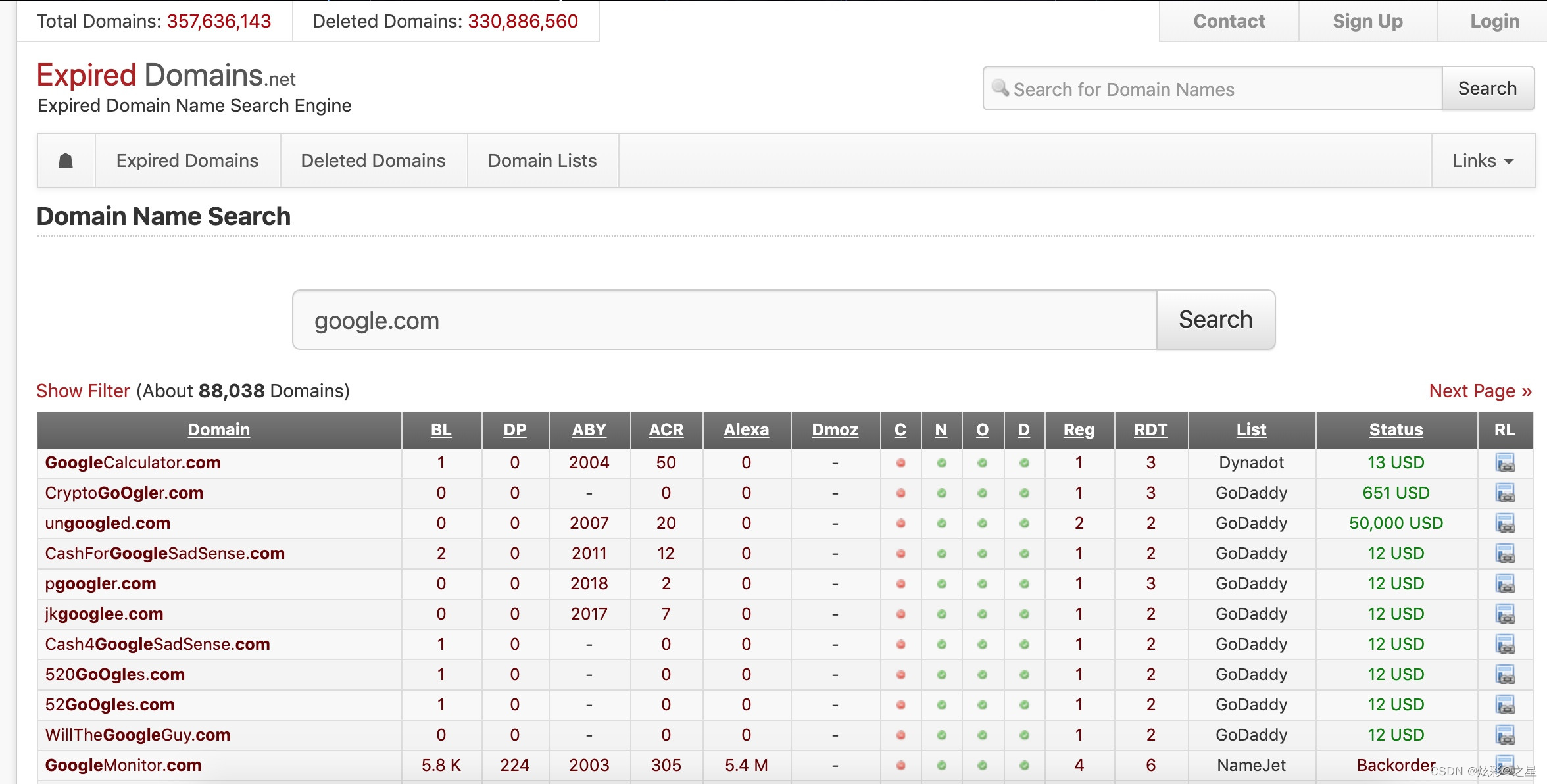The height and width of the screenshot is (784, 1547).
Task: Click RL icon for GoogleCalculator.com row
Action: click(x=1505, y=463)
